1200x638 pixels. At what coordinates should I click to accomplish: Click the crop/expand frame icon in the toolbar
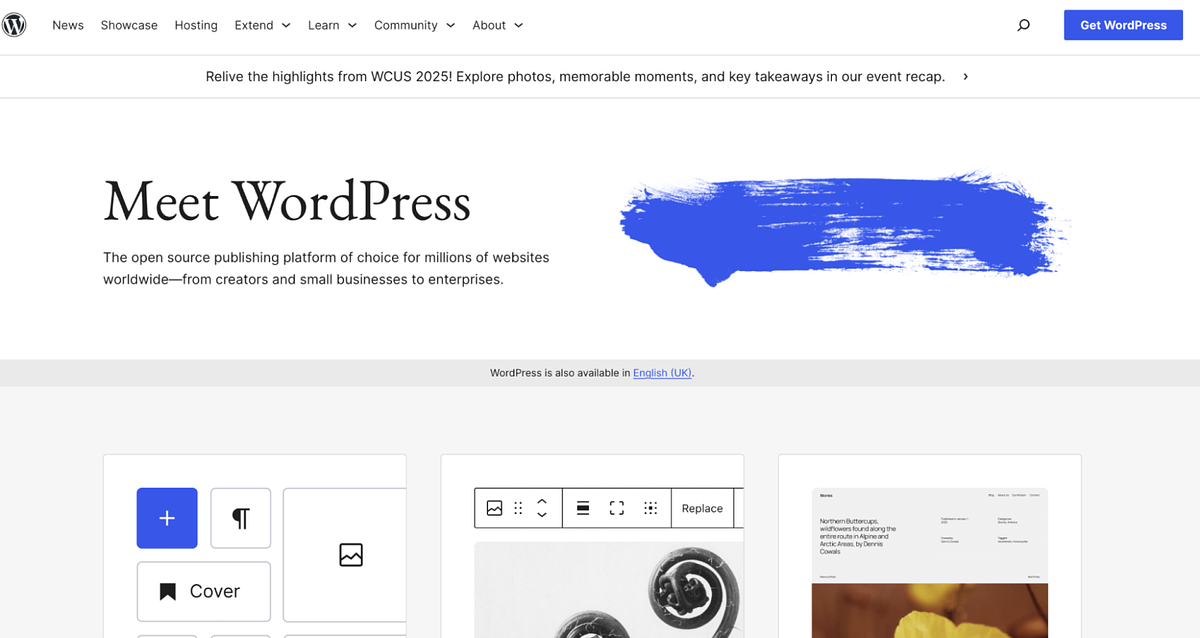coord(616,508)
